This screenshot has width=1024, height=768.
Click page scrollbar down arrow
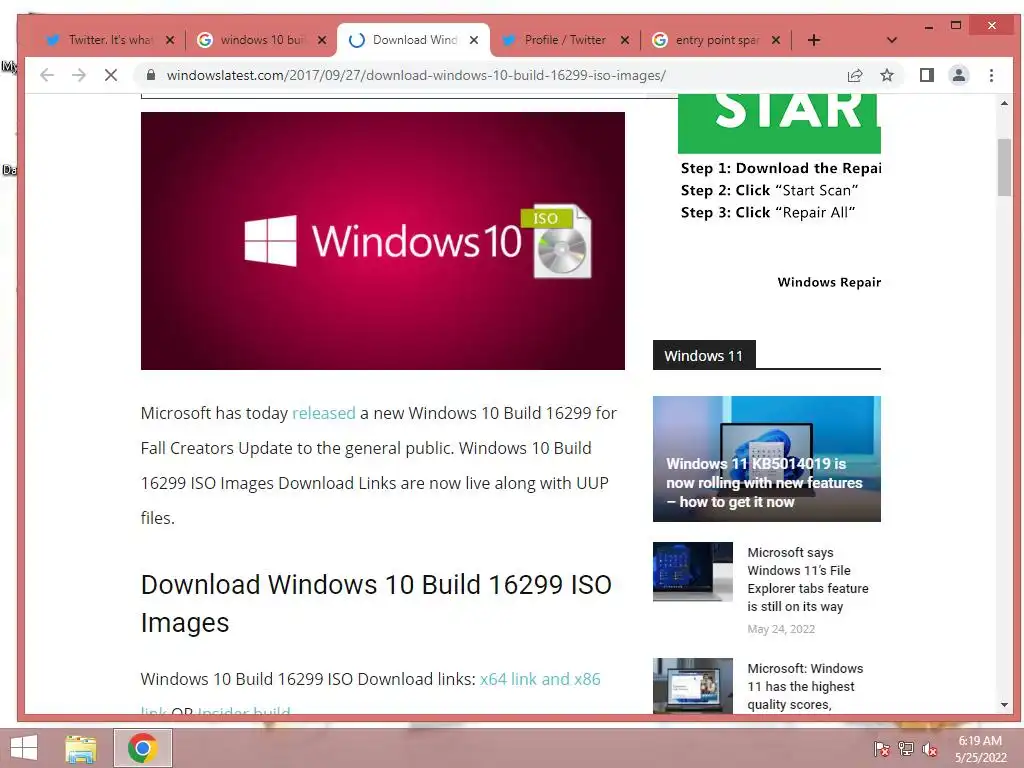coord(1004,705)
